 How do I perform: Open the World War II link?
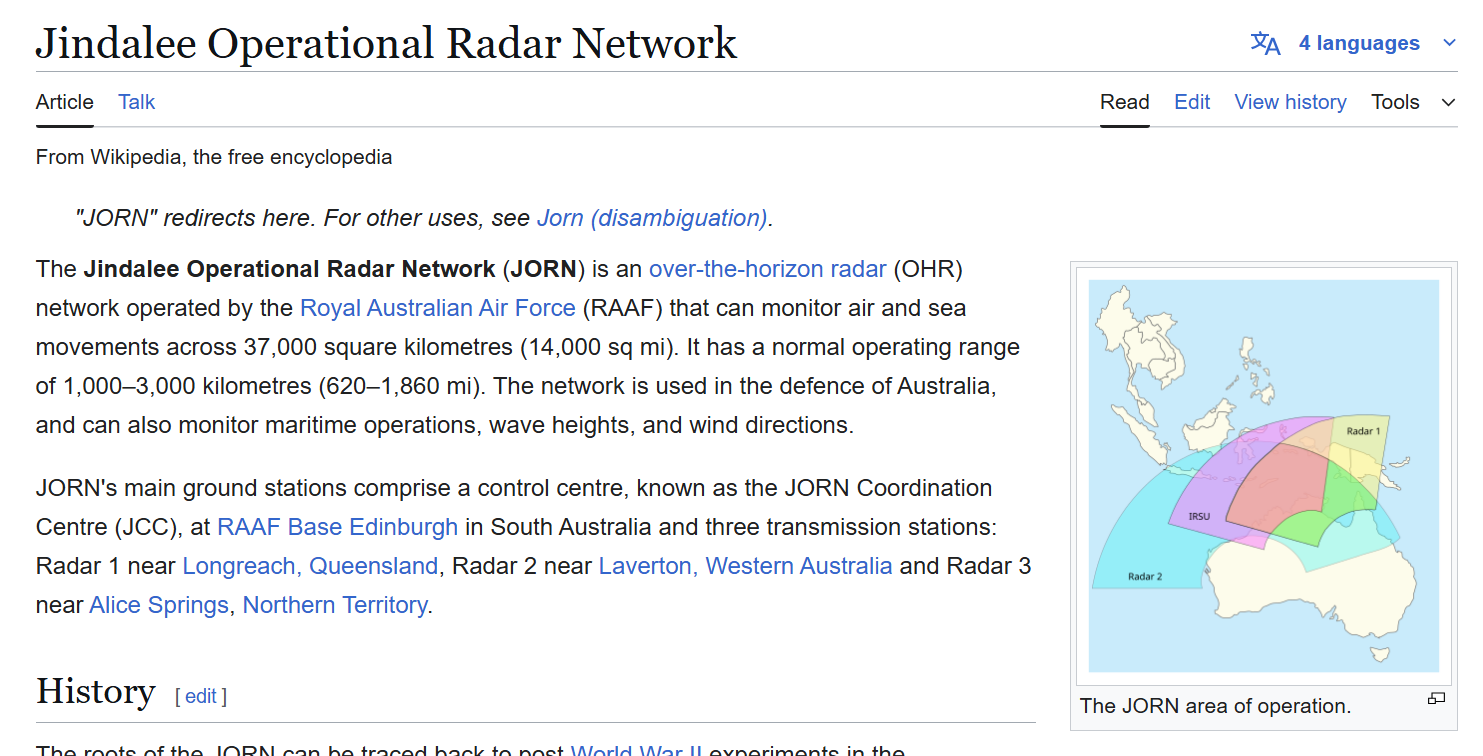637,750
